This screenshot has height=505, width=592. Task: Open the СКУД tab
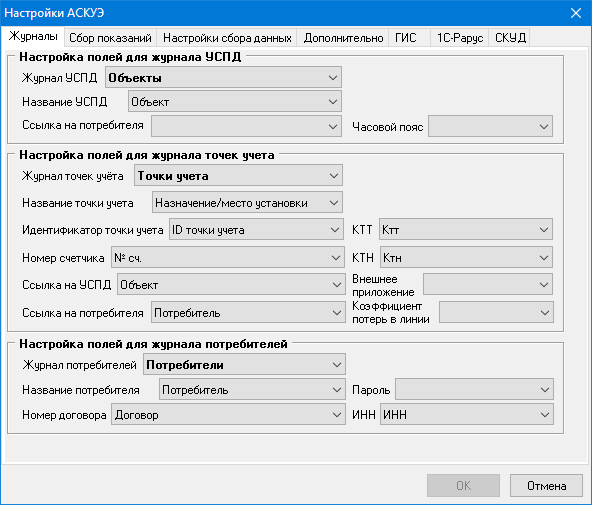[x=510, y=38]
